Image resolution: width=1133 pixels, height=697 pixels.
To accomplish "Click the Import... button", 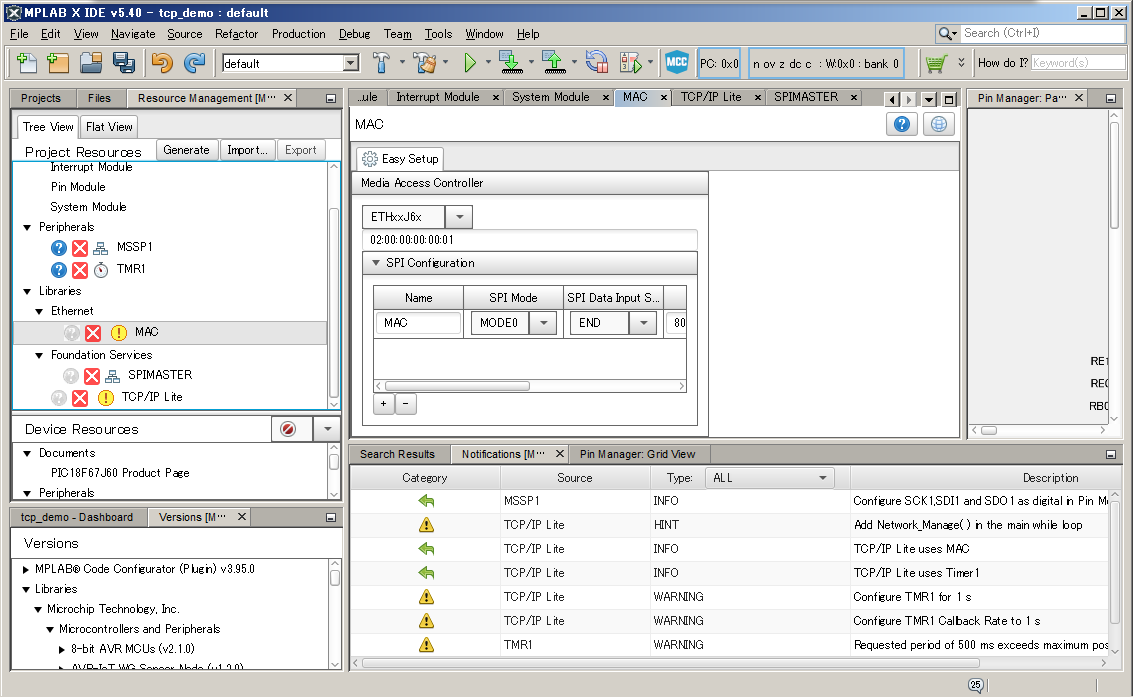I will (x=247, y=150).
